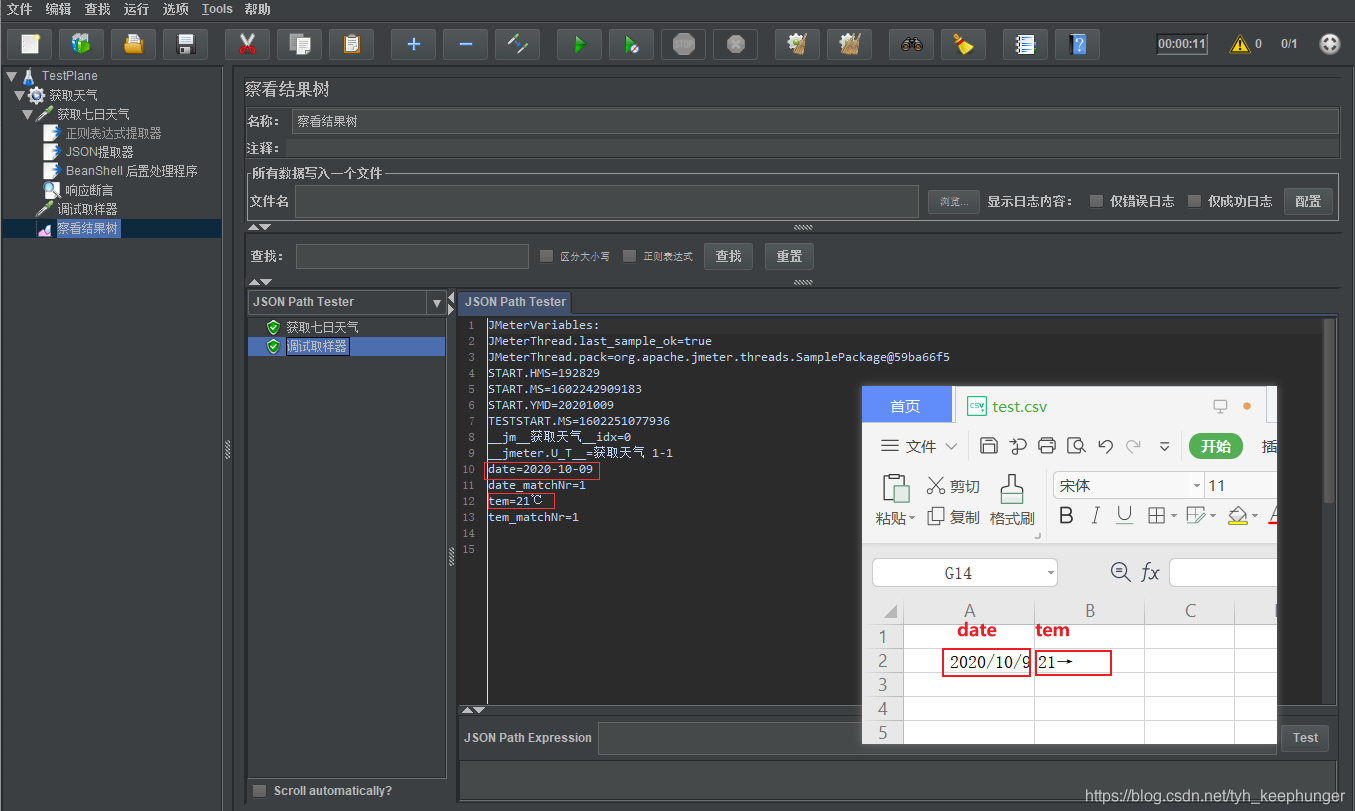Click the 文件名 input field
The height and width of the screenshot is (811, 1355).
coord(606,201)
